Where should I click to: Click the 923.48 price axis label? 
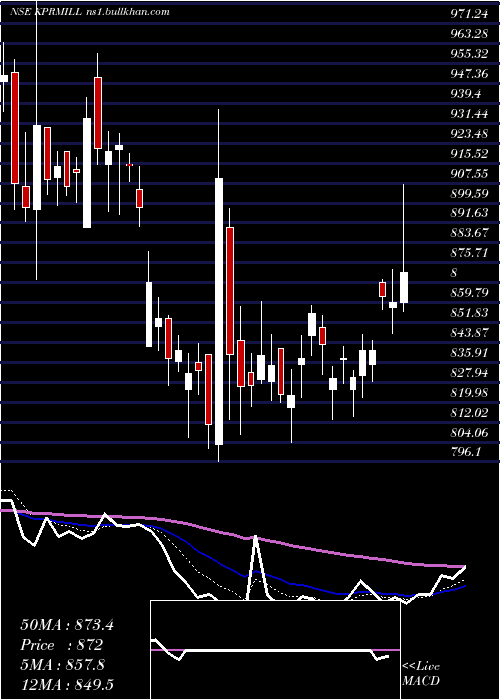click(469, 133)
